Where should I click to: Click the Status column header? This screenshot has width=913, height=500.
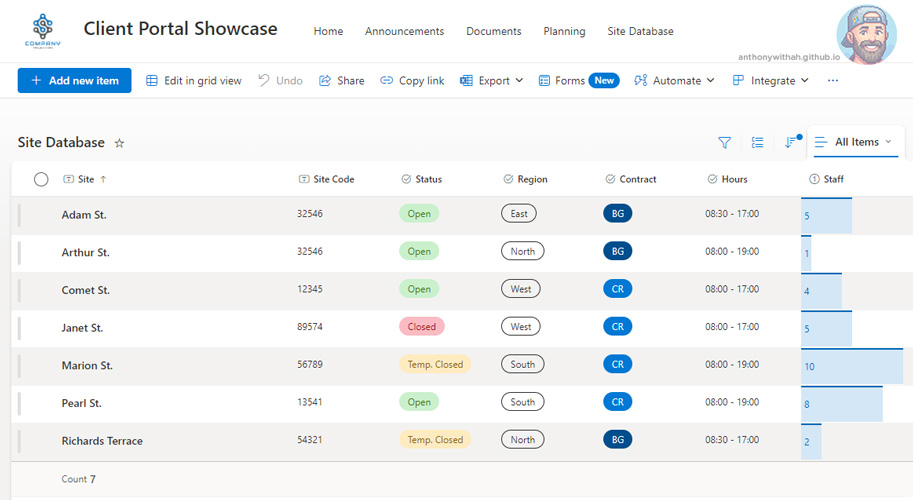tap(428, 180)
